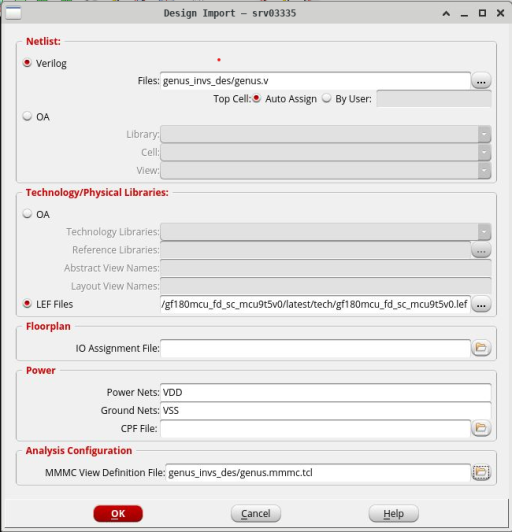Click the Power Nets field with VDD
Viewport: 512px width, 532px height.
[326, 392]
